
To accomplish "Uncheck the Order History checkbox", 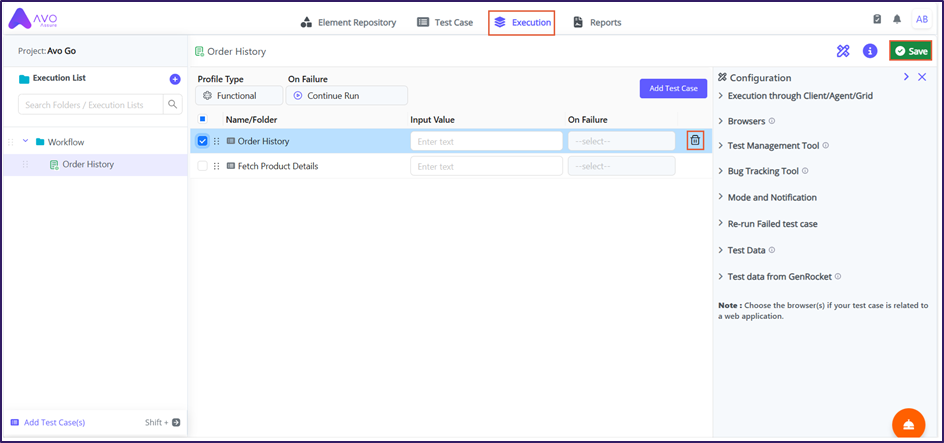I will point(203,141).
